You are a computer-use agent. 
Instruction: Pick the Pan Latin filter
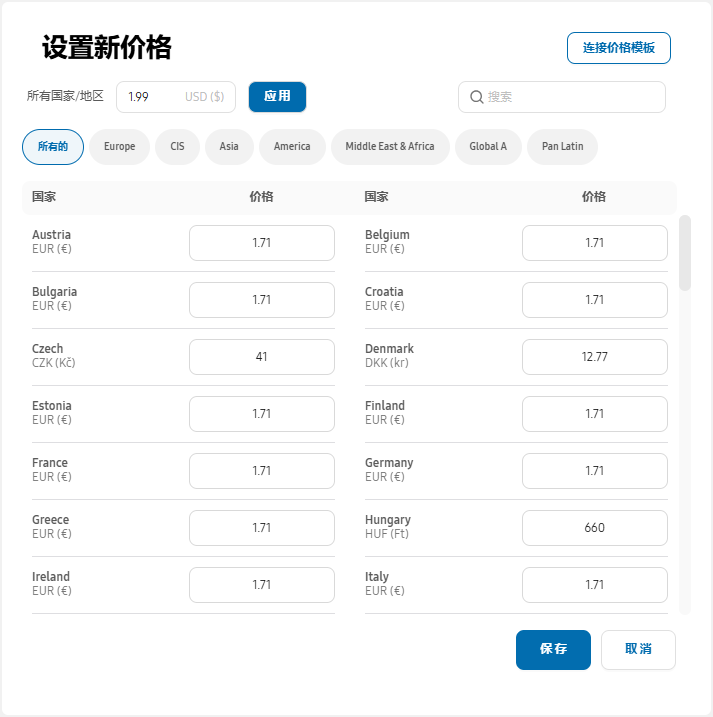(x=562, y=147)
